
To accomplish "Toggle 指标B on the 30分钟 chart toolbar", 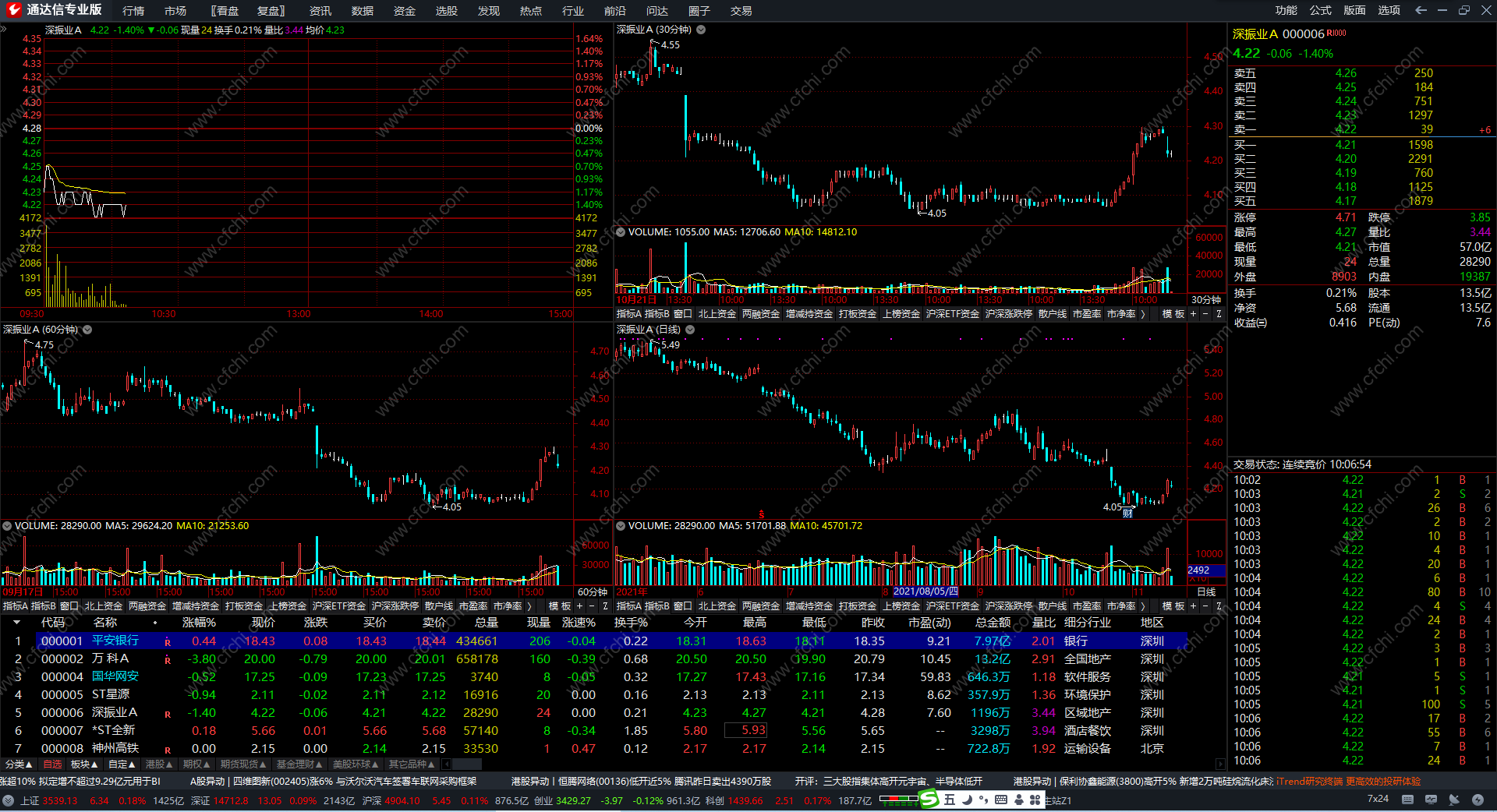I will (657, 314).
